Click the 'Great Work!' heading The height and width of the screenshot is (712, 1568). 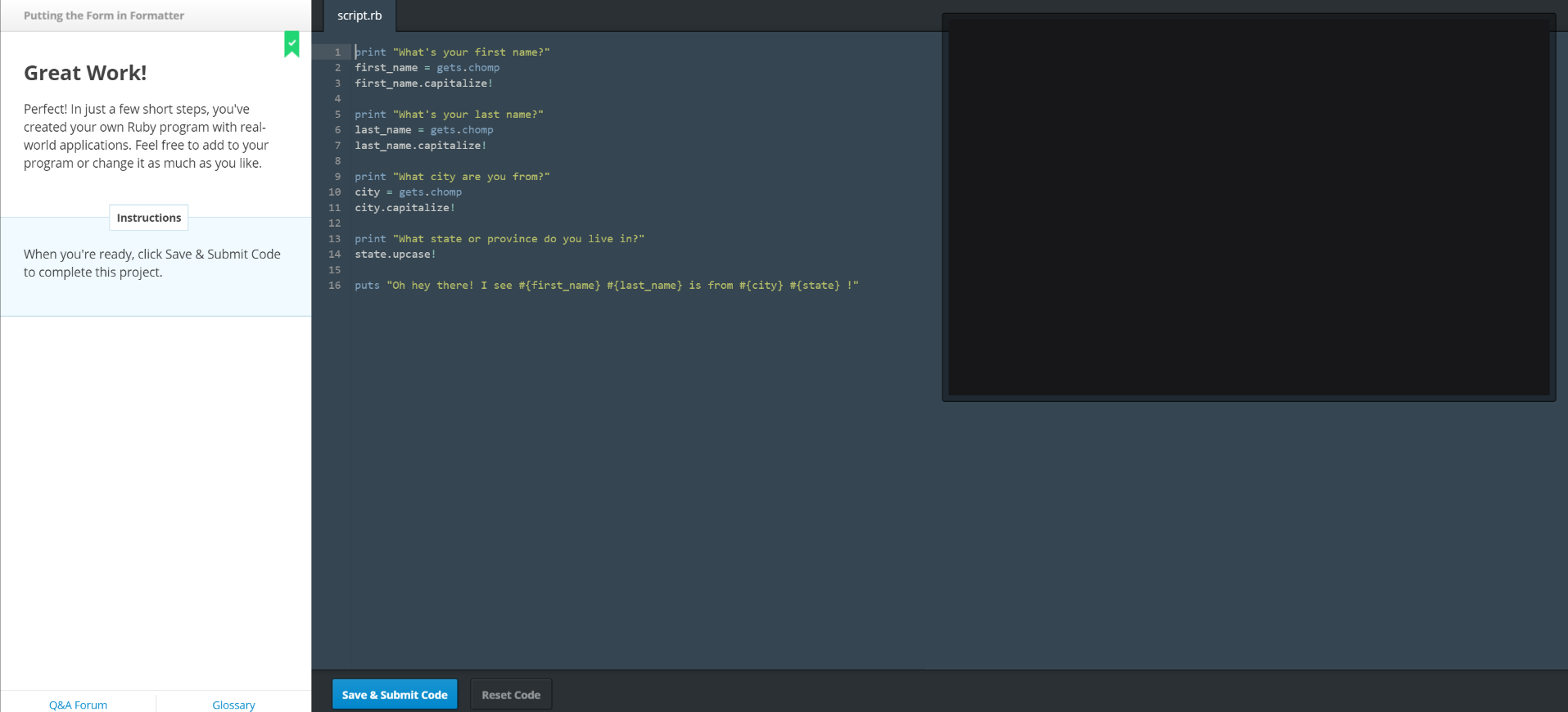coord(85,73)
